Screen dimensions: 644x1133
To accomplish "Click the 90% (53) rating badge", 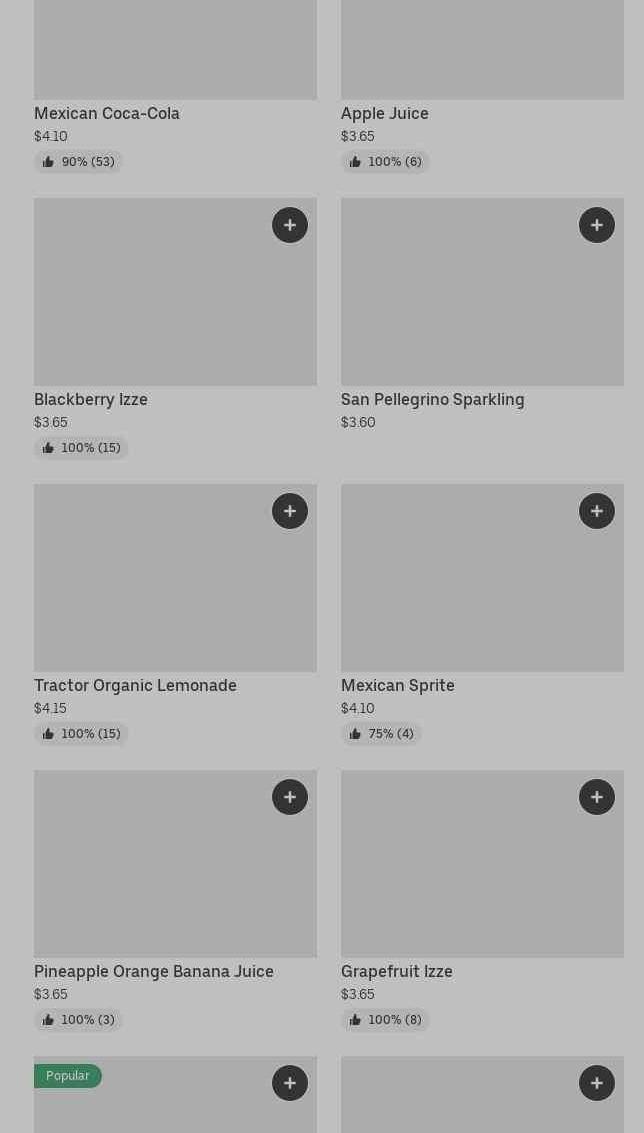I will [x=78, y=162].
